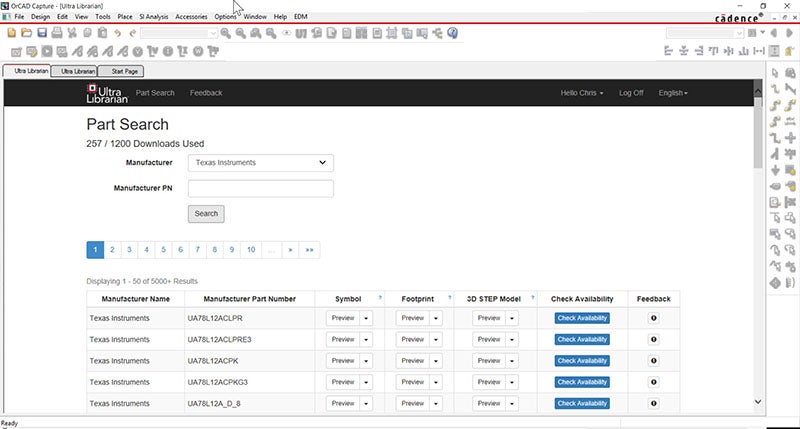
Task: Click the Feedback nav link
Action: click(x=206, y=93)
